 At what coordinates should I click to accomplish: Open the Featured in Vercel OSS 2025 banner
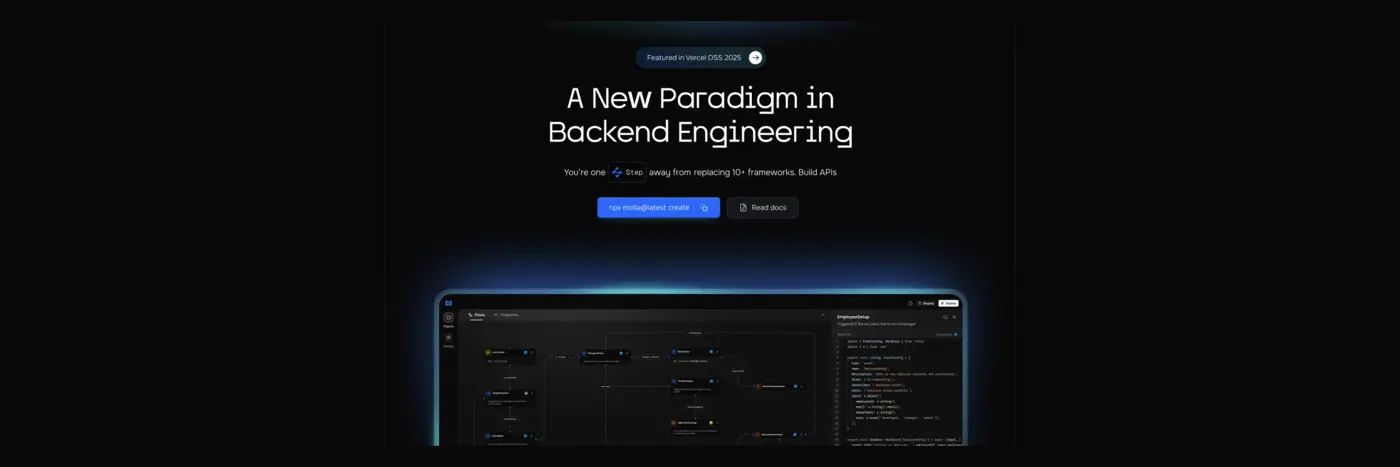pos(700,57)
